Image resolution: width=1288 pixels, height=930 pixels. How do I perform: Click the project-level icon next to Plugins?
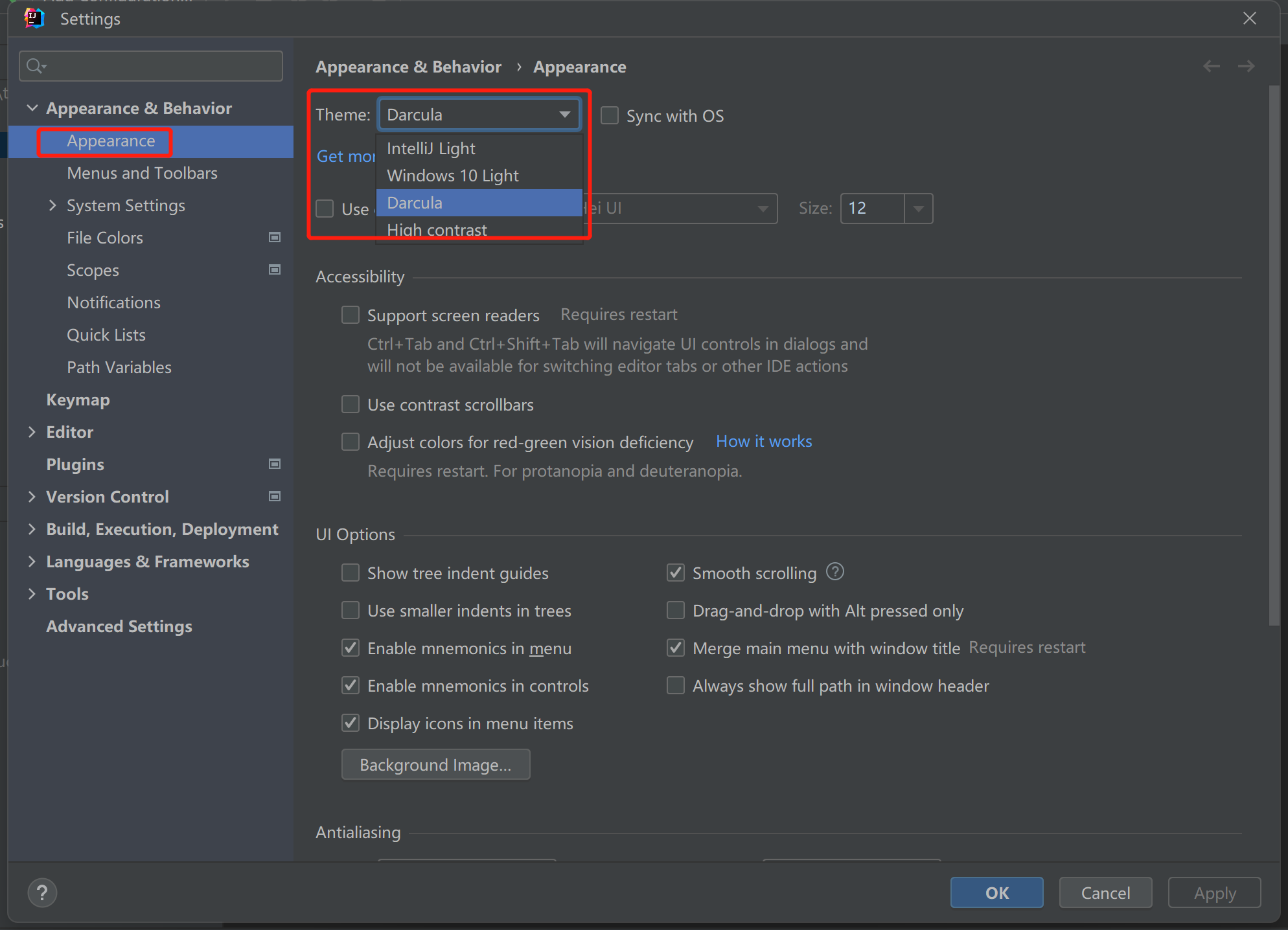coord(275,464)
